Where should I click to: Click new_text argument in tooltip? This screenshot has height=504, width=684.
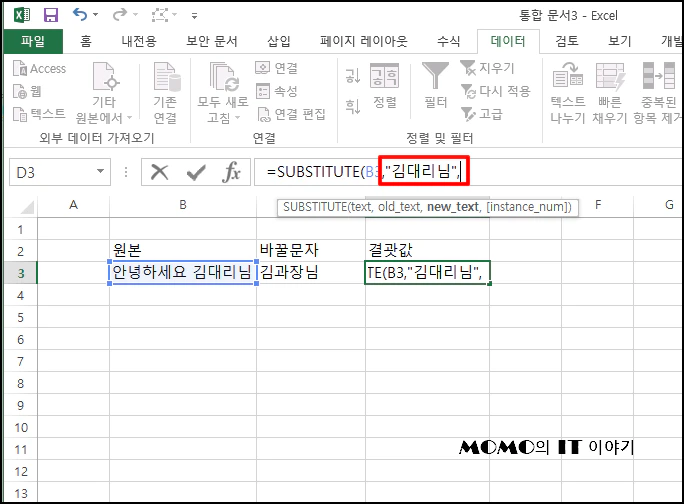pos(453,207)
